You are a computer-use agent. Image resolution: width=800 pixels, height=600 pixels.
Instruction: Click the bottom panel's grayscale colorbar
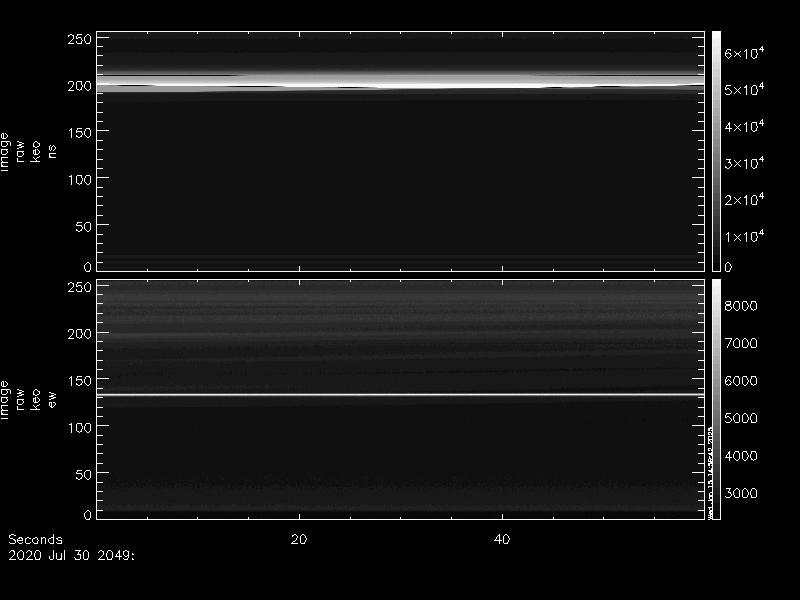[716, 398]
